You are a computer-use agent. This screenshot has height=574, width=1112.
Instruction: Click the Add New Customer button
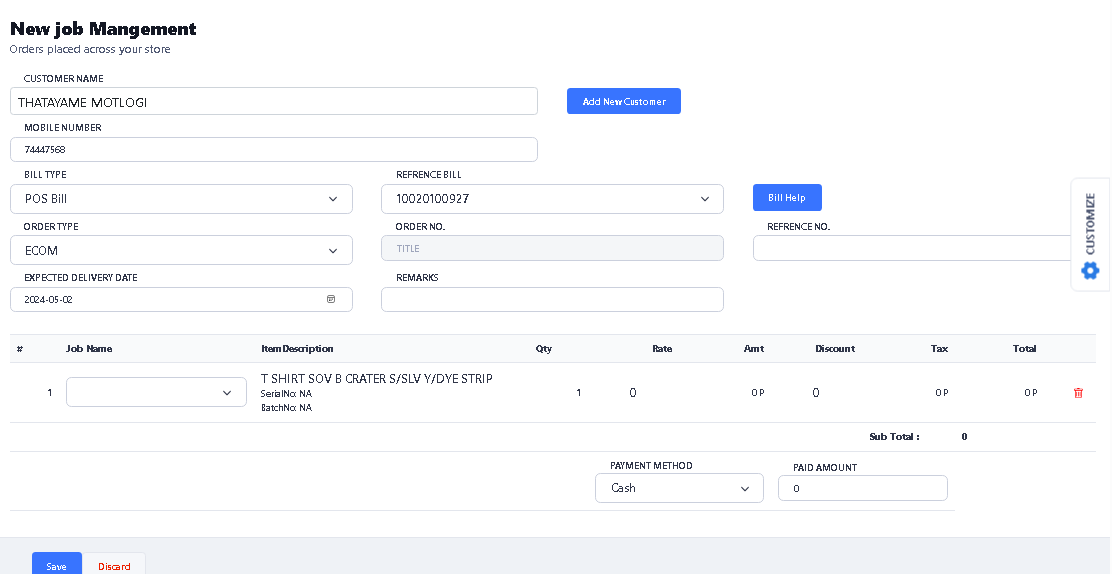tap(623, 101)
